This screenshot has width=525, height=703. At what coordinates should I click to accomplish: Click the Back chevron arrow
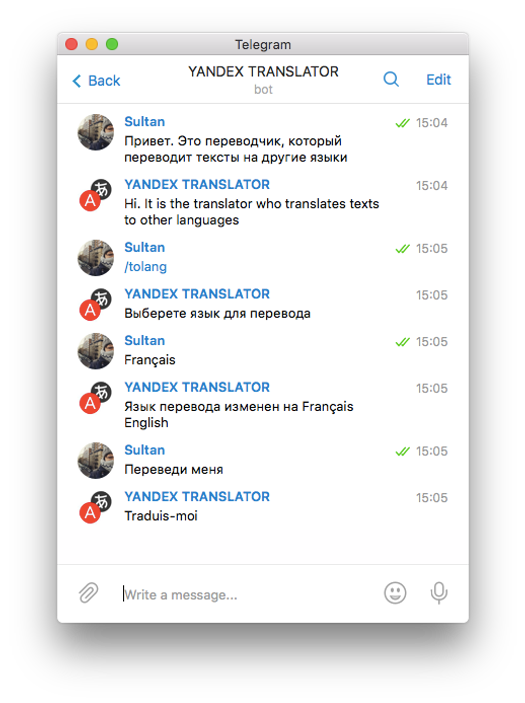[x=77, y=81]
